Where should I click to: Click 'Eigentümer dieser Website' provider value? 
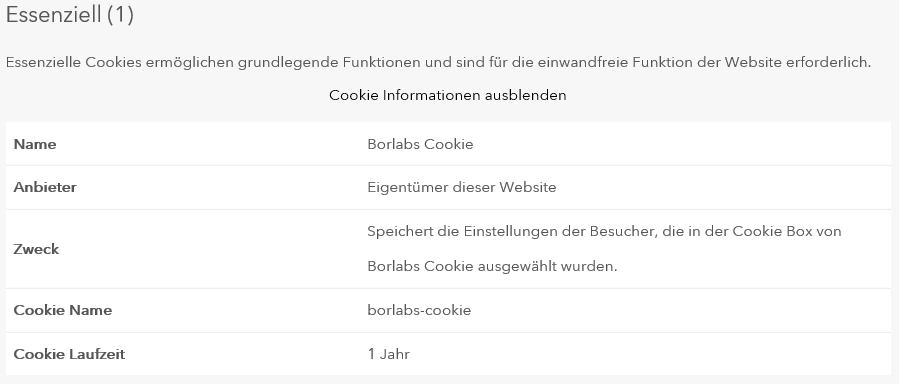[x=462, y=188]
